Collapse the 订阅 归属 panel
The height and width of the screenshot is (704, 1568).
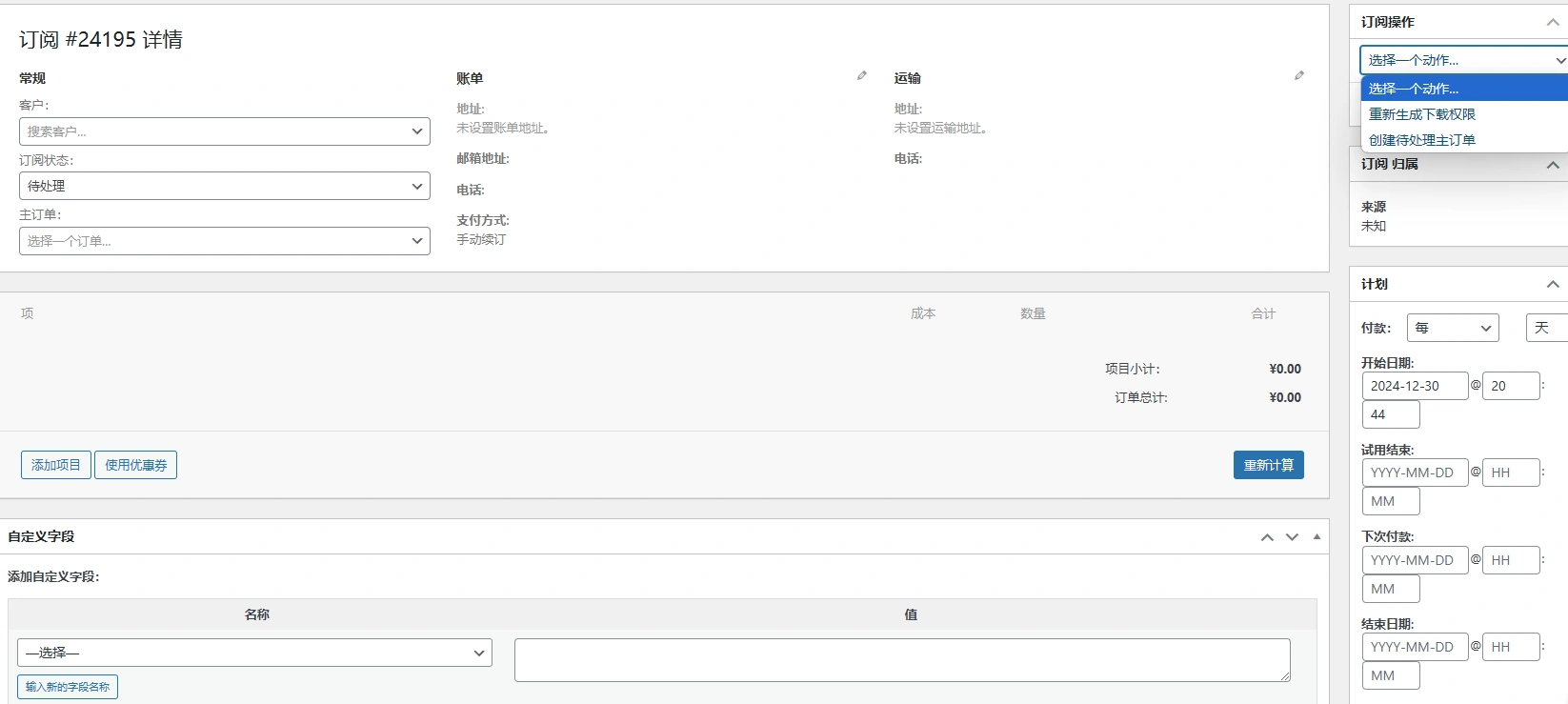(1553, 165)
